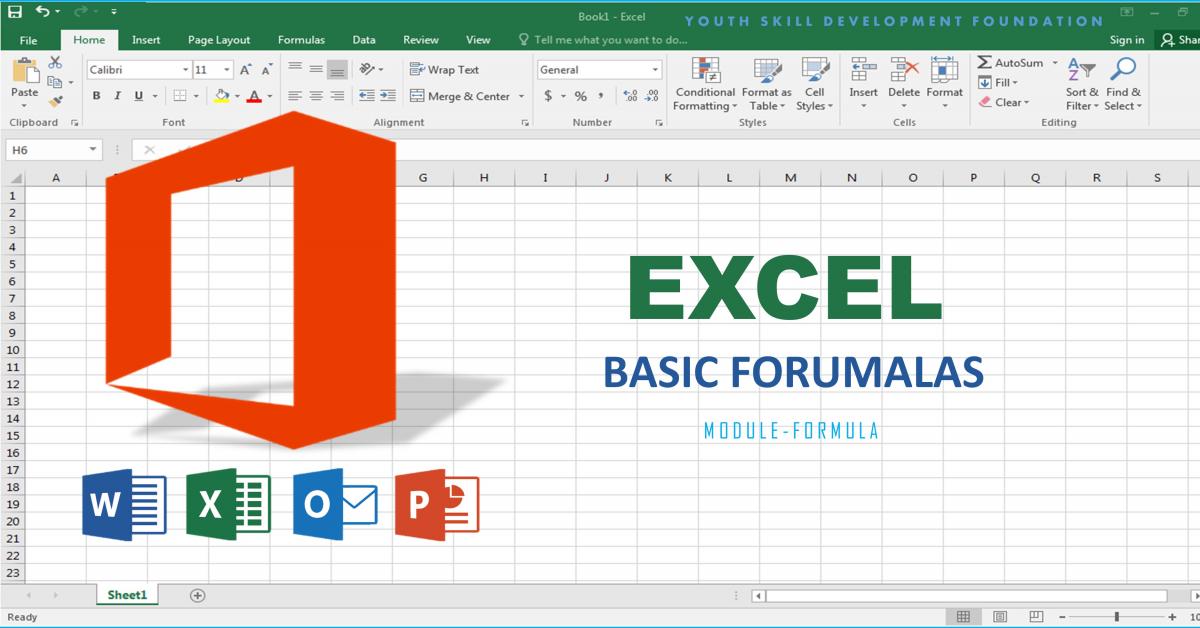Decrease font size with the smaller A
The image size is (1200, 628).
266,70
